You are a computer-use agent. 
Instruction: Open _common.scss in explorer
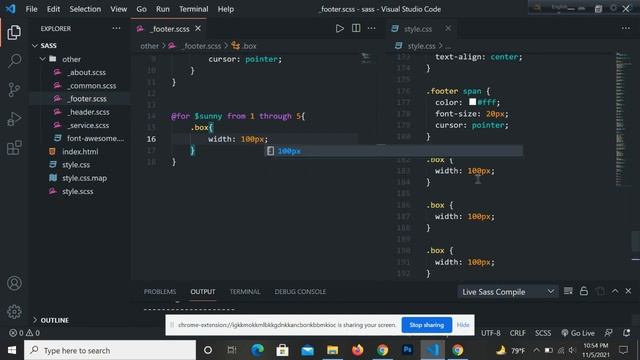pos(91,86)
